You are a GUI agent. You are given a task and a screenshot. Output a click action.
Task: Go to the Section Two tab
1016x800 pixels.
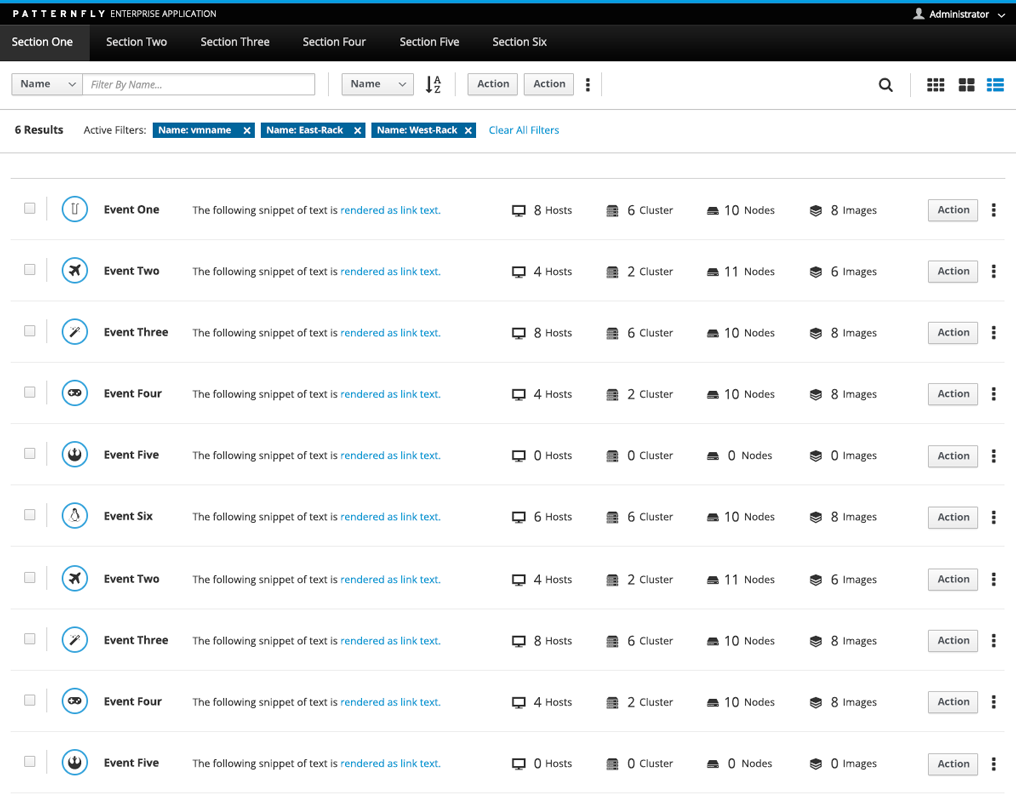click(136, 42)
